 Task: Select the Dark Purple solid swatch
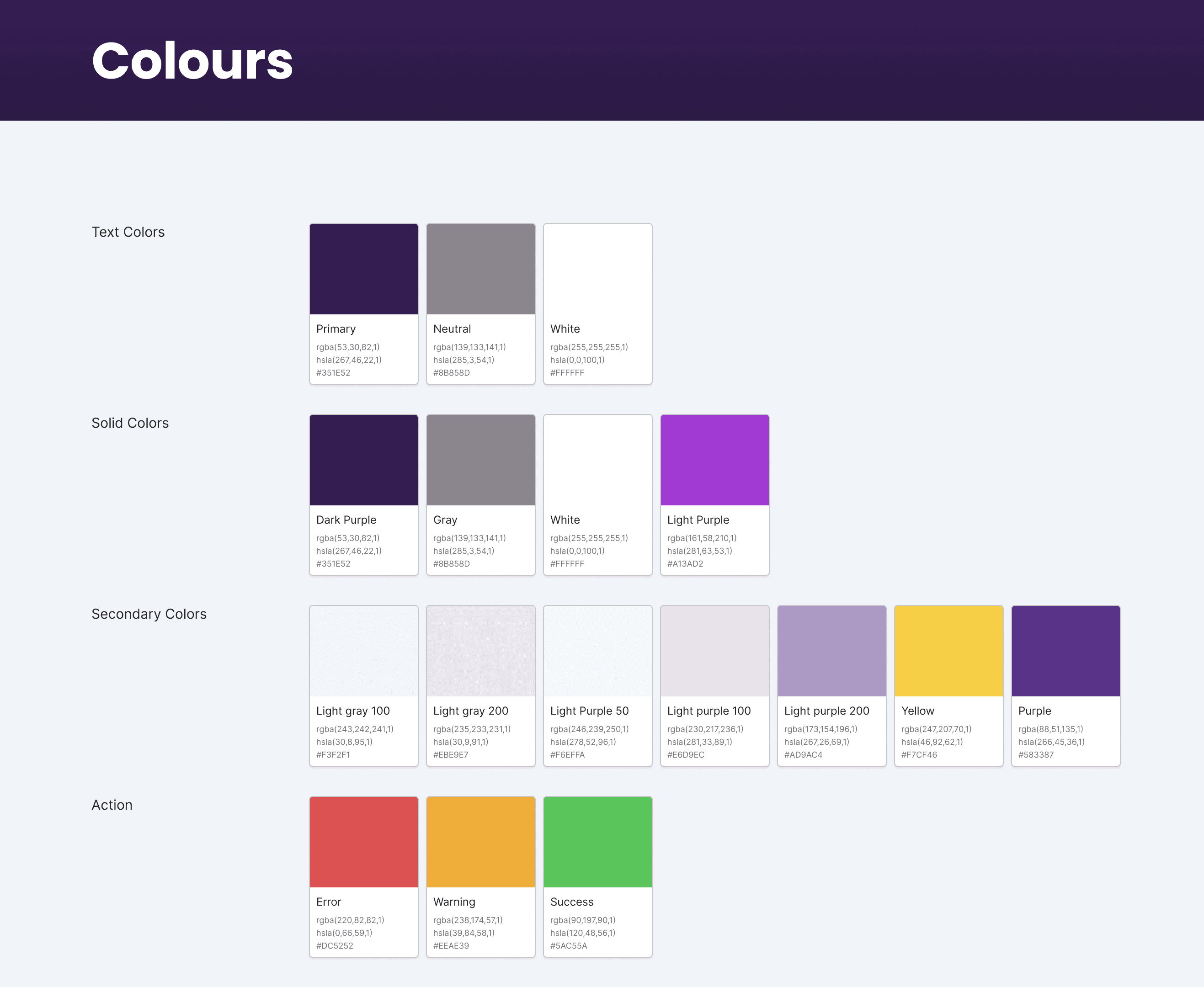pos(363,460)
